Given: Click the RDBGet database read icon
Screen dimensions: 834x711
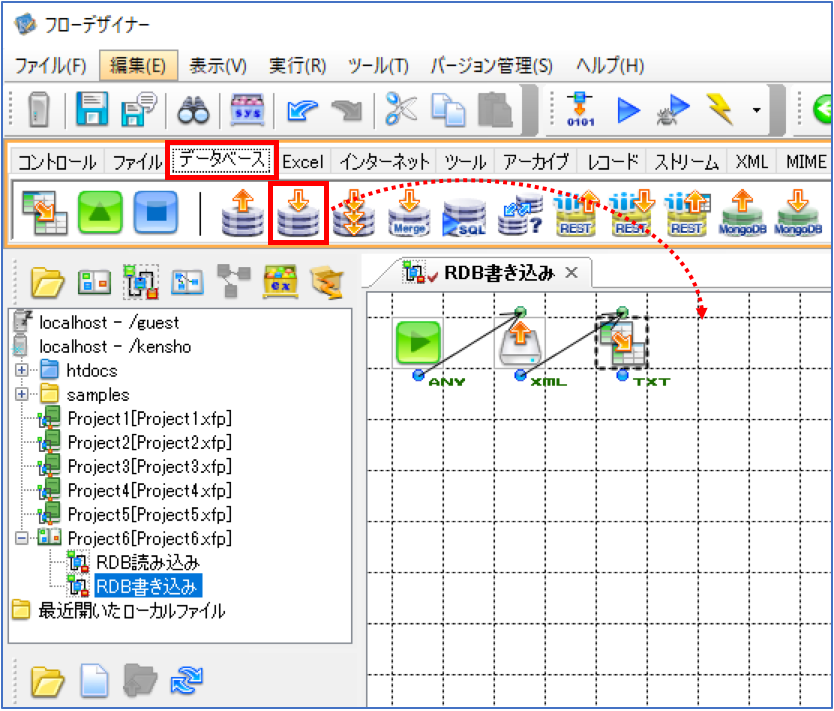Looking at the screenshot, I should [243, 213].
